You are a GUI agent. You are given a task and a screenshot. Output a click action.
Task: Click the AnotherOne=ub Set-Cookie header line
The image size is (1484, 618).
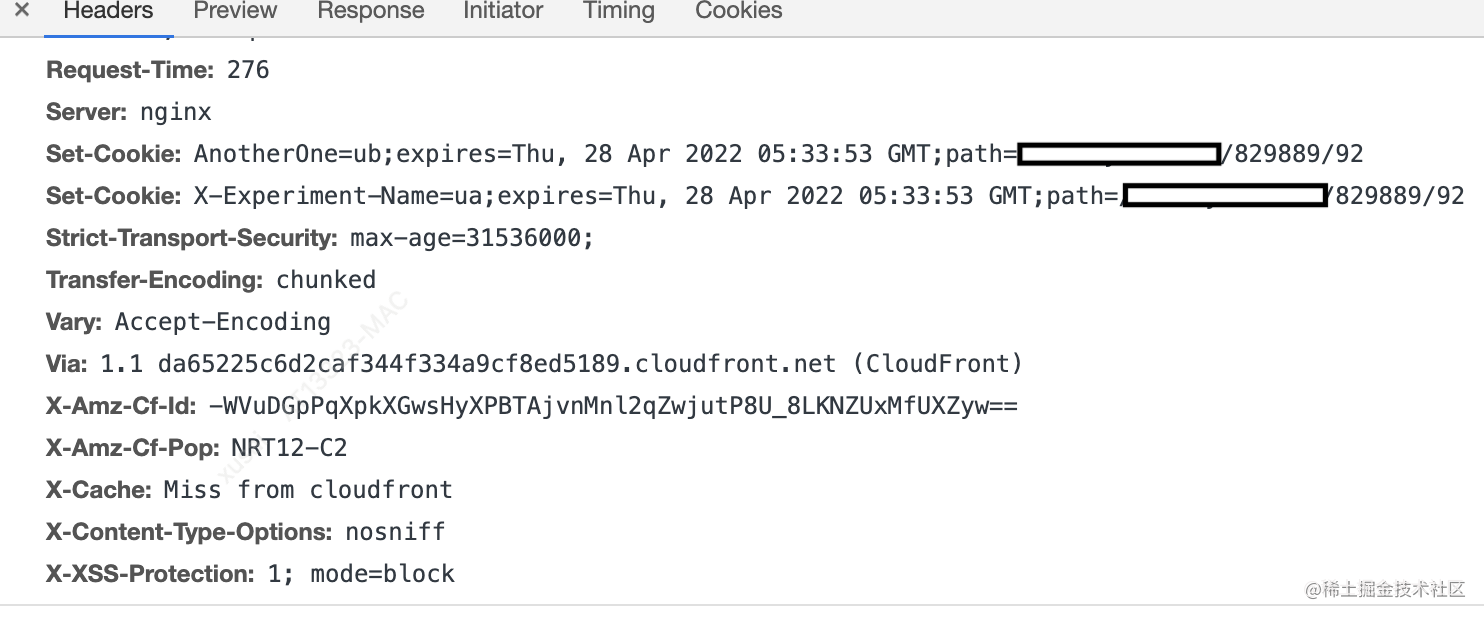pyautogui.click(x=705, y=154)
